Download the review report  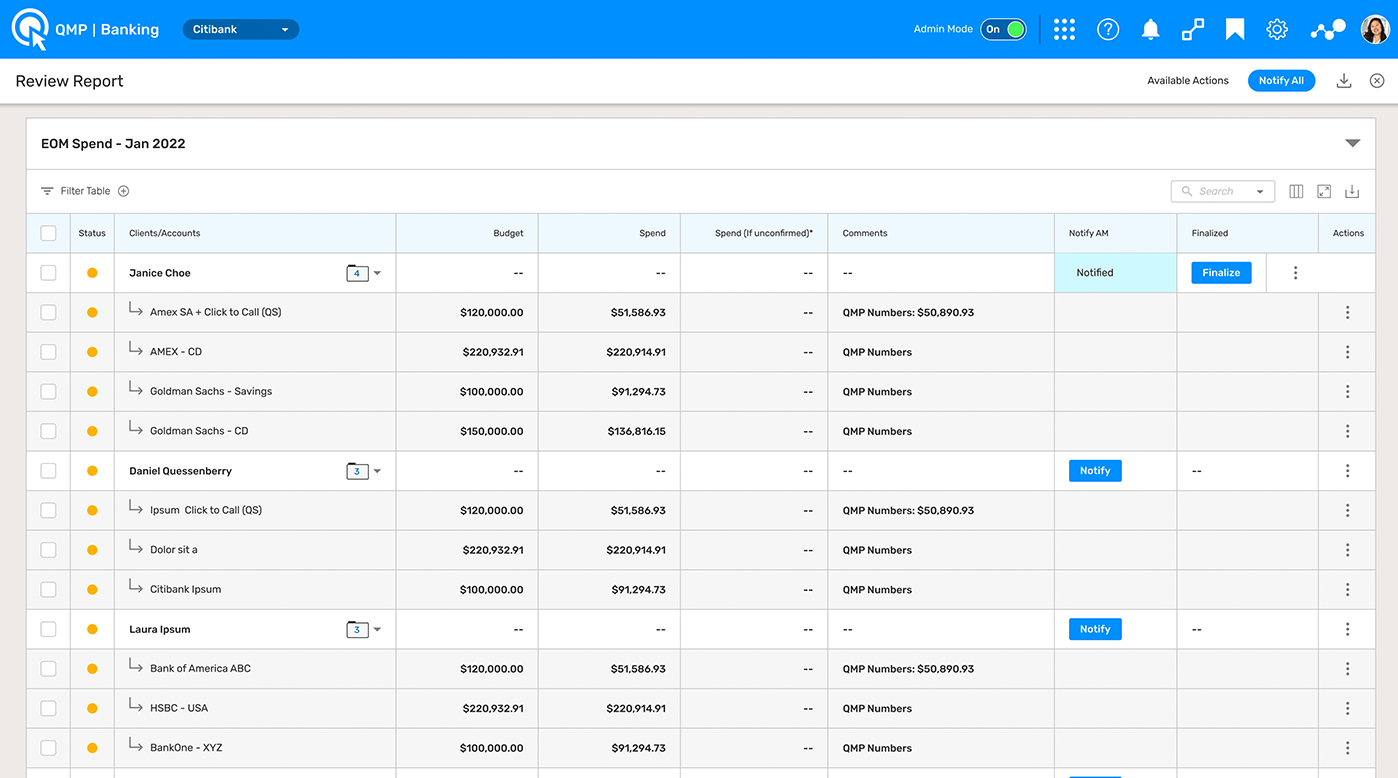(1344, 81)
